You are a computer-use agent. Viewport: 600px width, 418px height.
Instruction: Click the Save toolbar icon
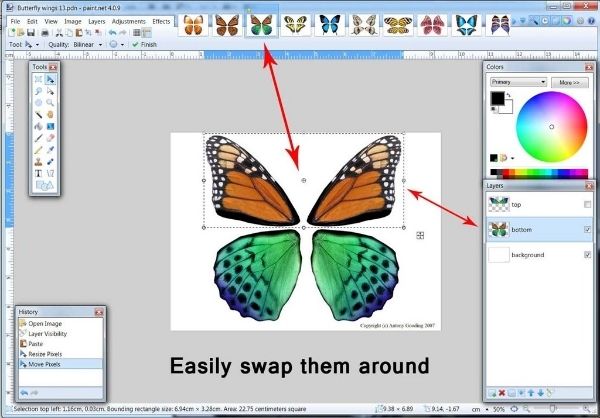click(x=31, y=33)
